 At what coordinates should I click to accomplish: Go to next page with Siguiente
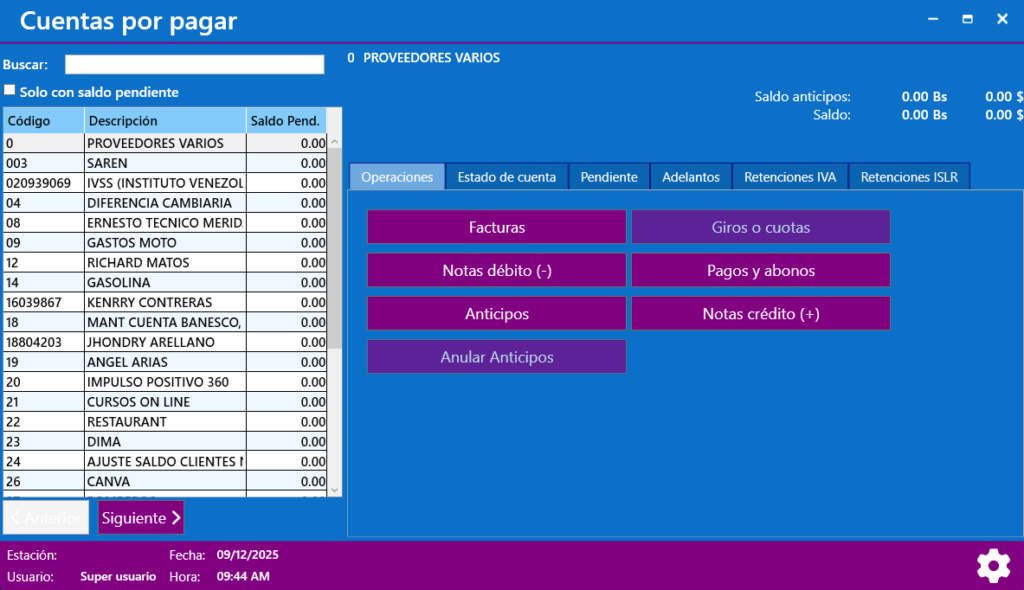click(141, 517)
